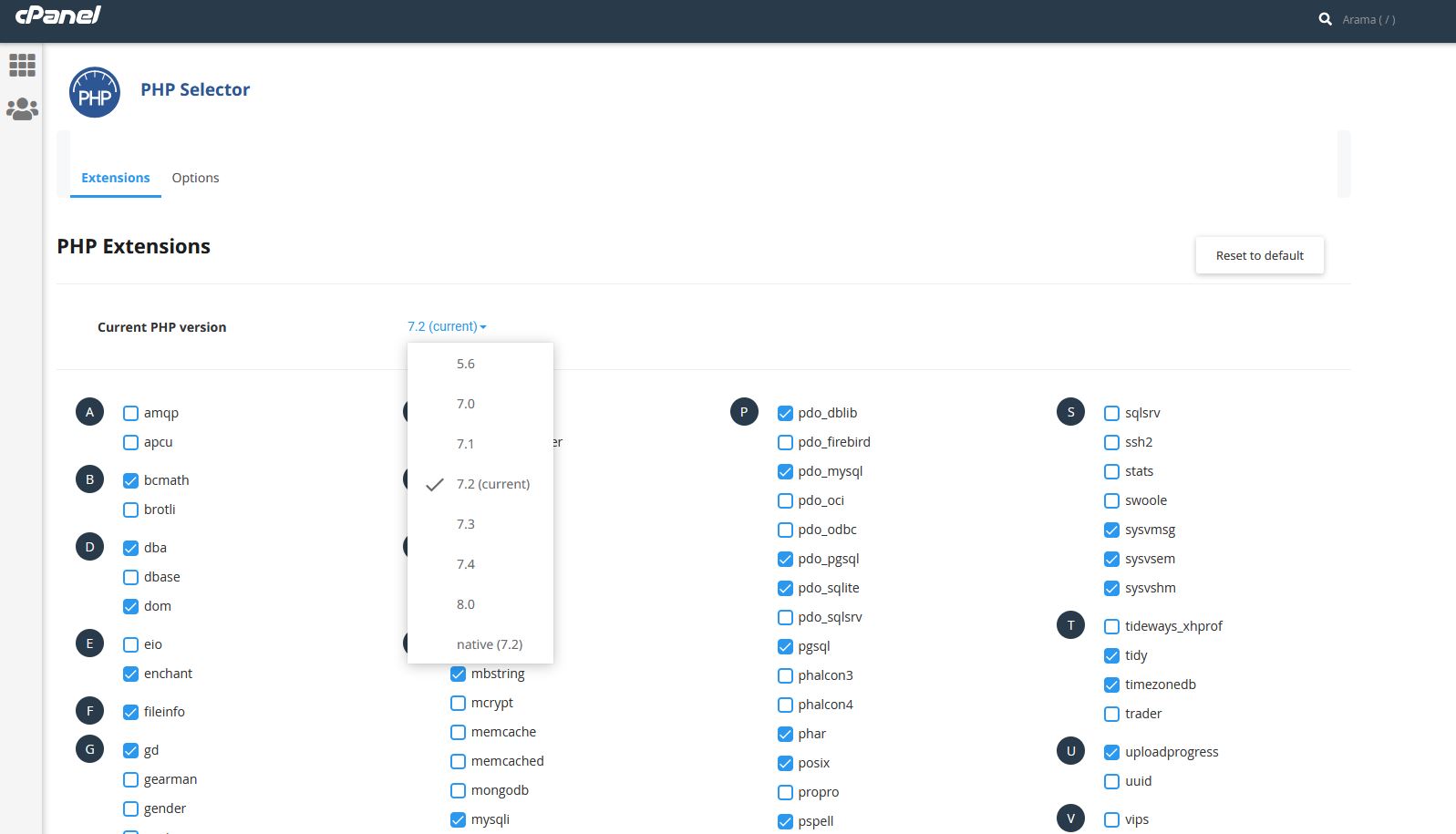The width and height of the screenshot is (1456, 834).
Task: Enable the memcached extension
Action: [458, 761]
